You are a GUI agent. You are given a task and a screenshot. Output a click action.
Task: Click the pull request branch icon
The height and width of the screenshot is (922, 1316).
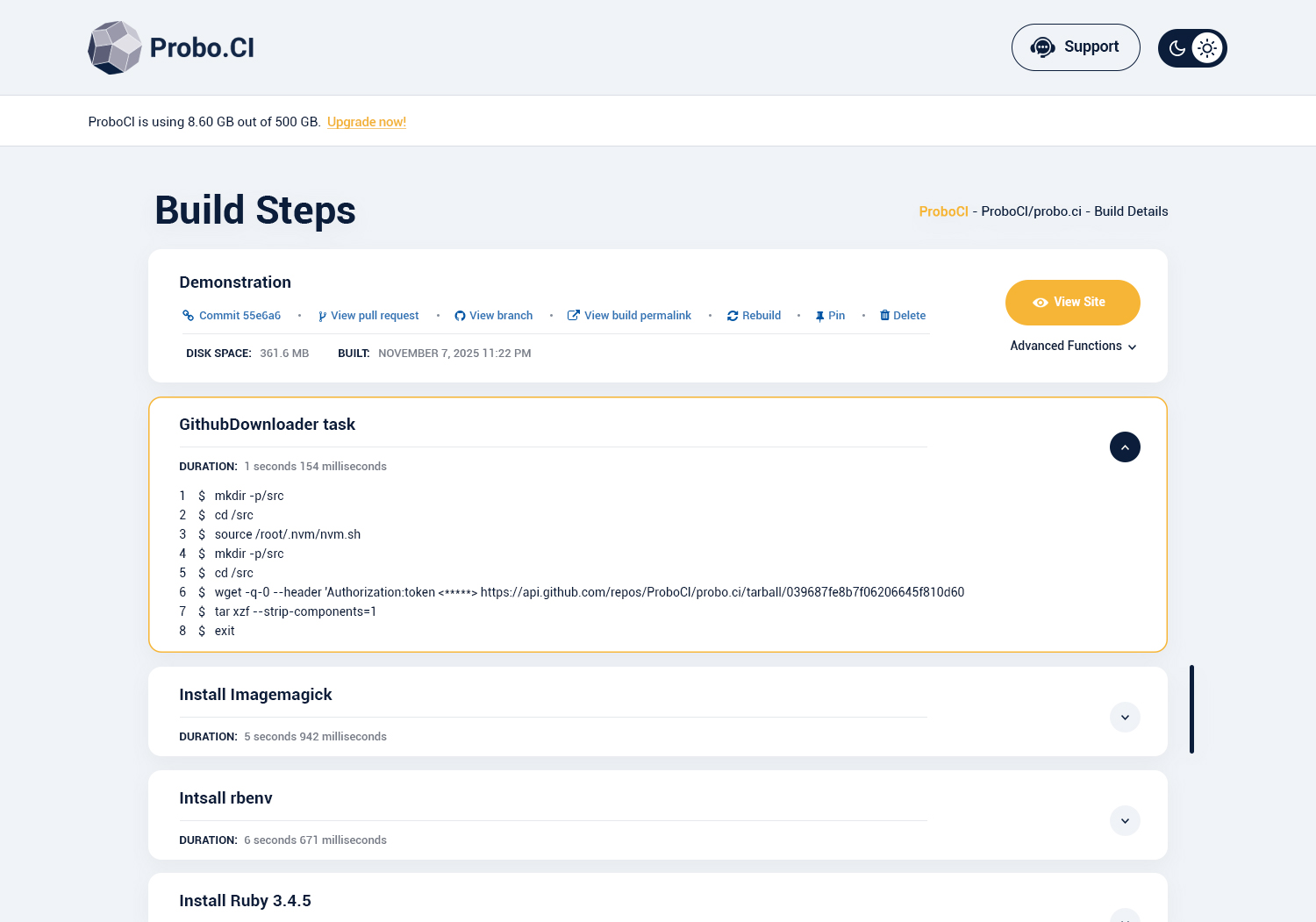click(322, 316)
